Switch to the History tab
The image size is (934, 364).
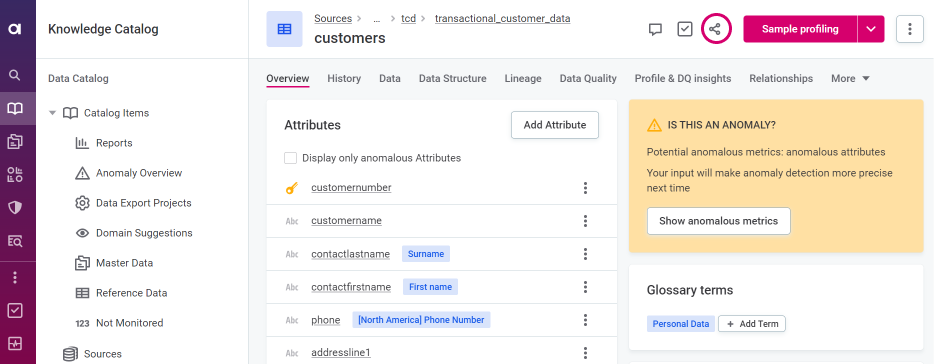click(344, 79)
